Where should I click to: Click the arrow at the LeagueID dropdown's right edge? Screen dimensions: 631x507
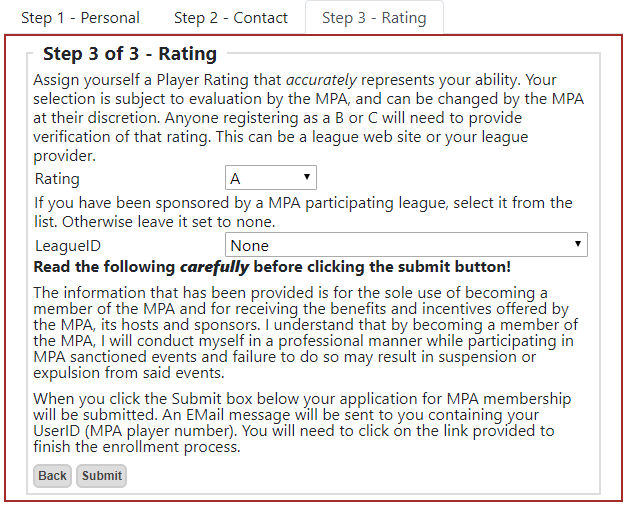click(578, 245)
